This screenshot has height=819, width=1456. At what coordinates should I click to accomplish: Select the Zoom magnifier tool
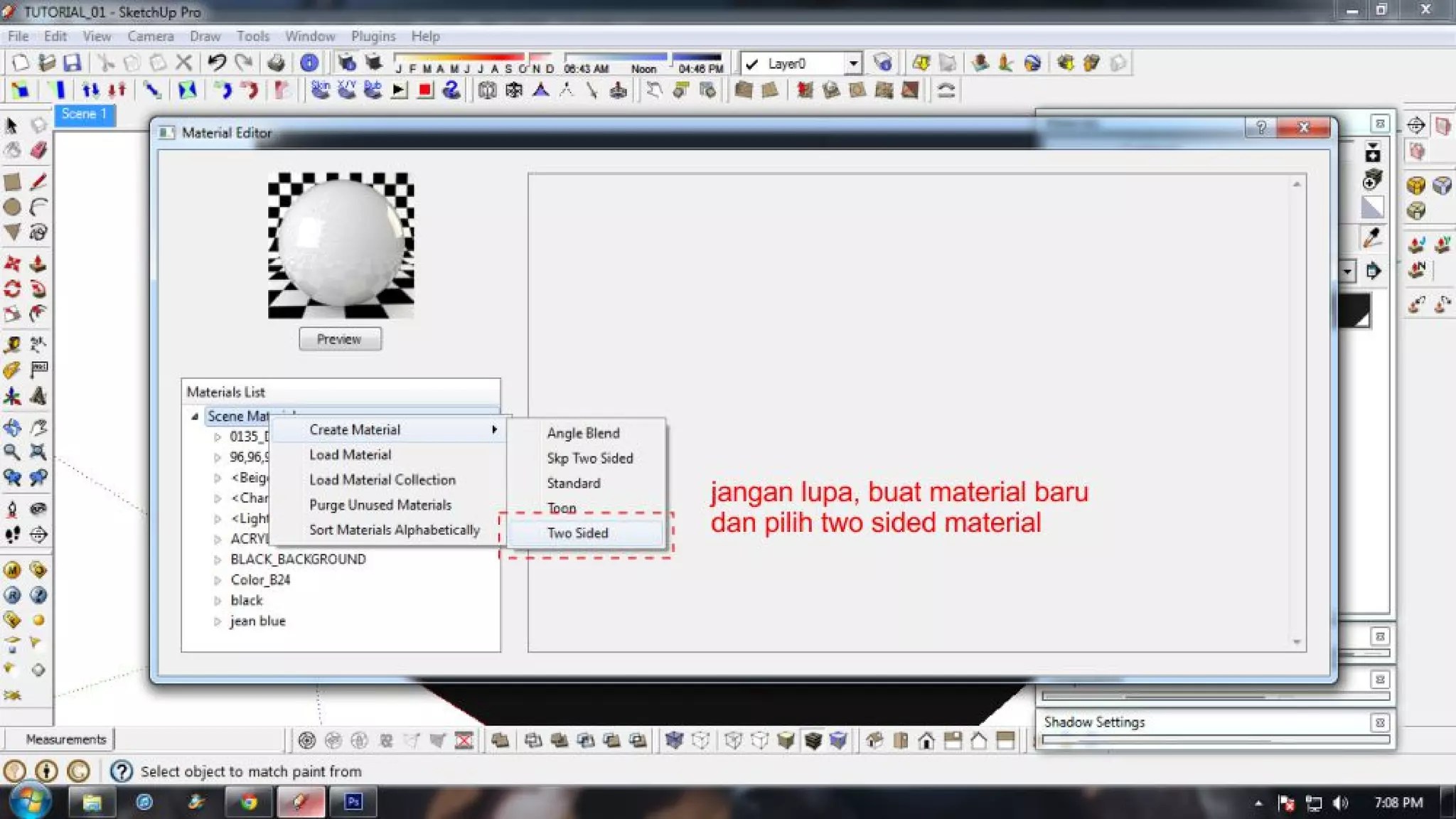(12, 451)
